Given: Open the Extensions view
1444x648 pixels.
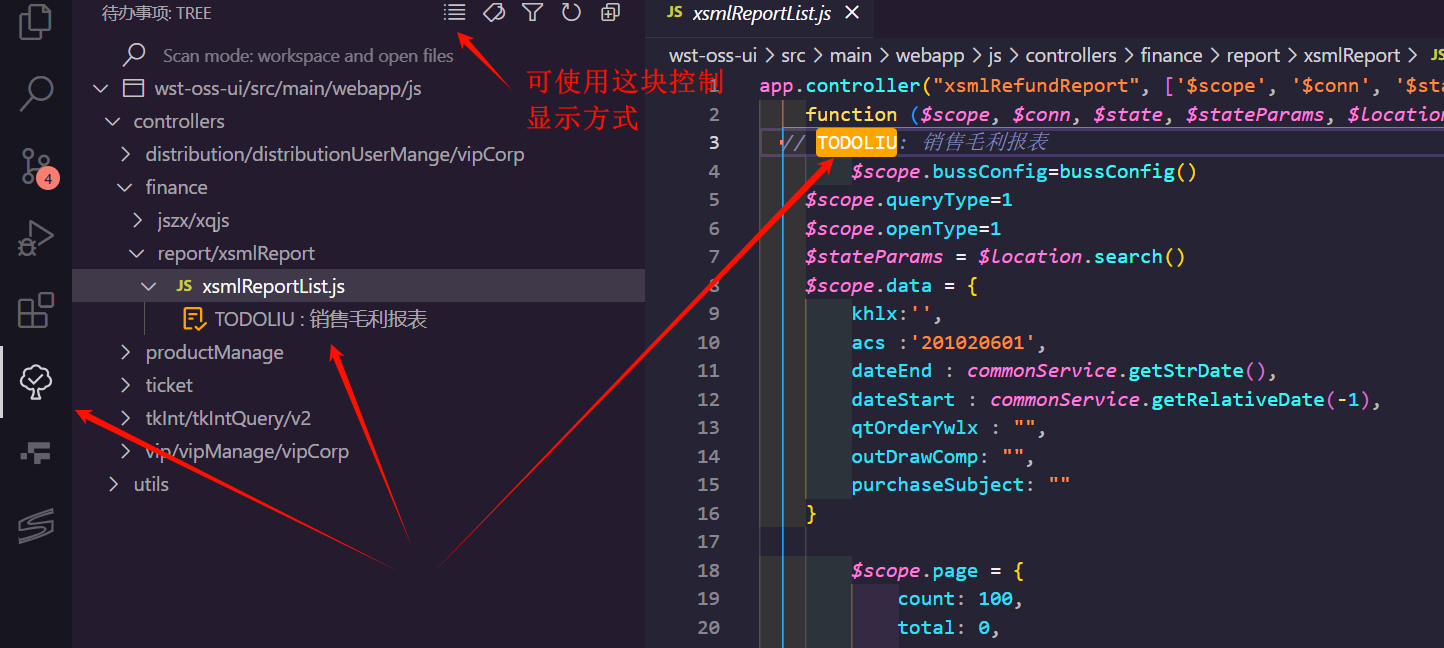Looking at the screenshot, I should point(36,310).
